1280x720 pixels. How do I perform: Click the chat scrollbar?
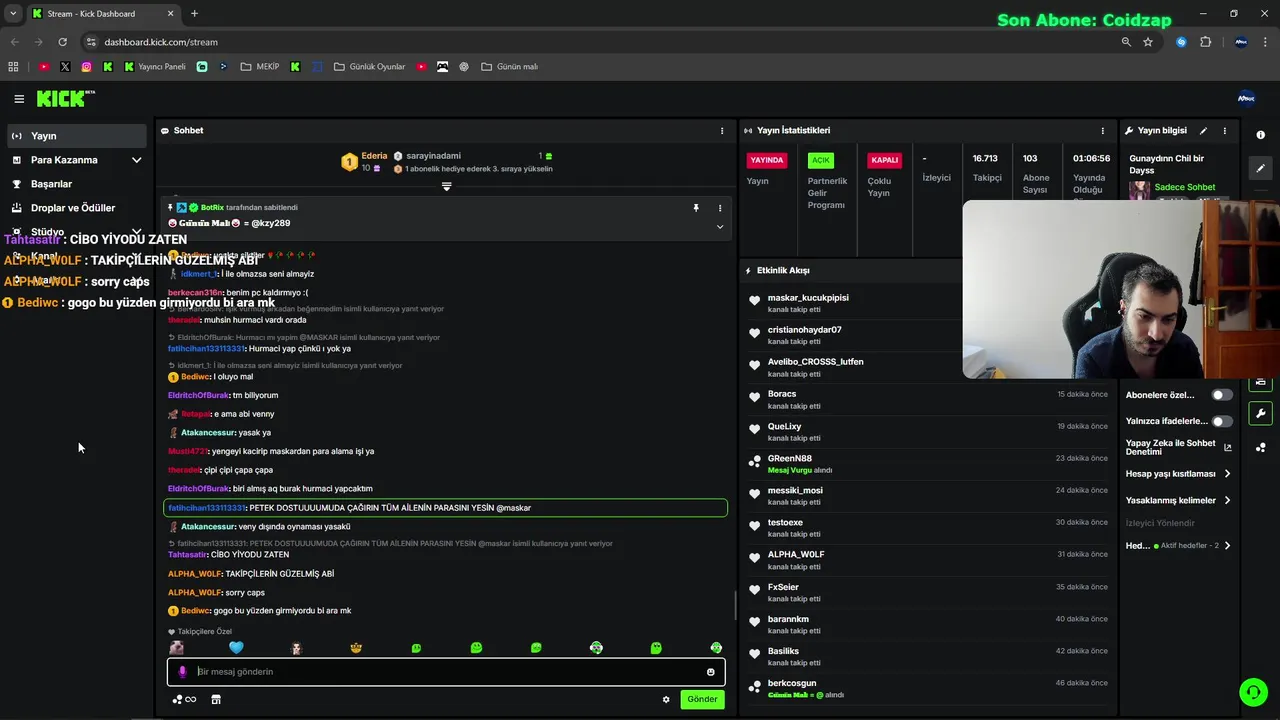tap(735, 605)
